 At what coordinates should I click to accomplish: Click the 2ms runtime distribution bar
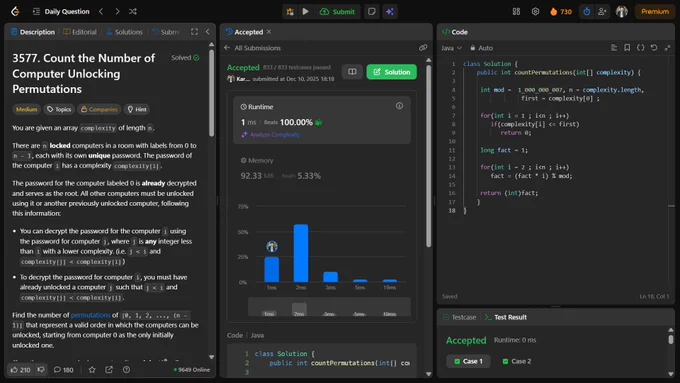coord(301,253)
